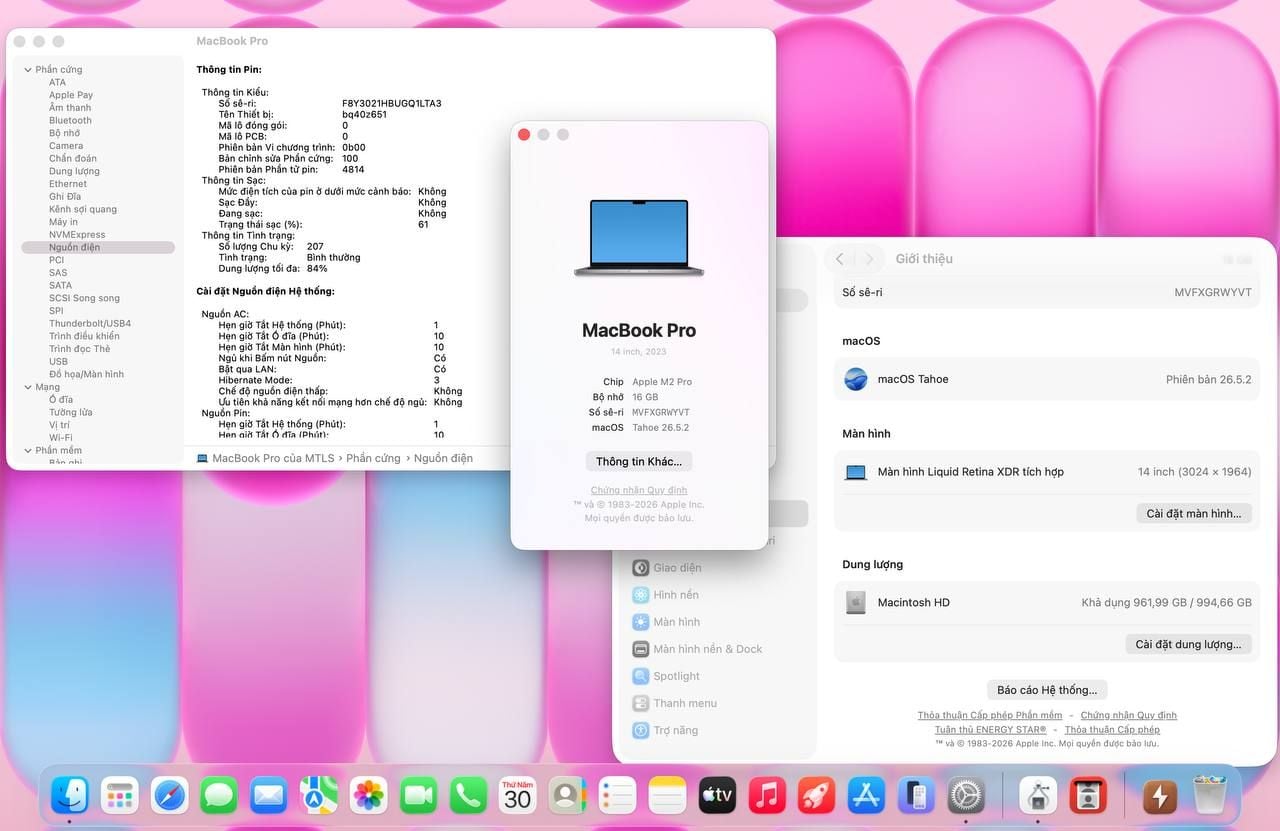
Task: Open Contacts from the Dock
Action: (x=567, y=796)
